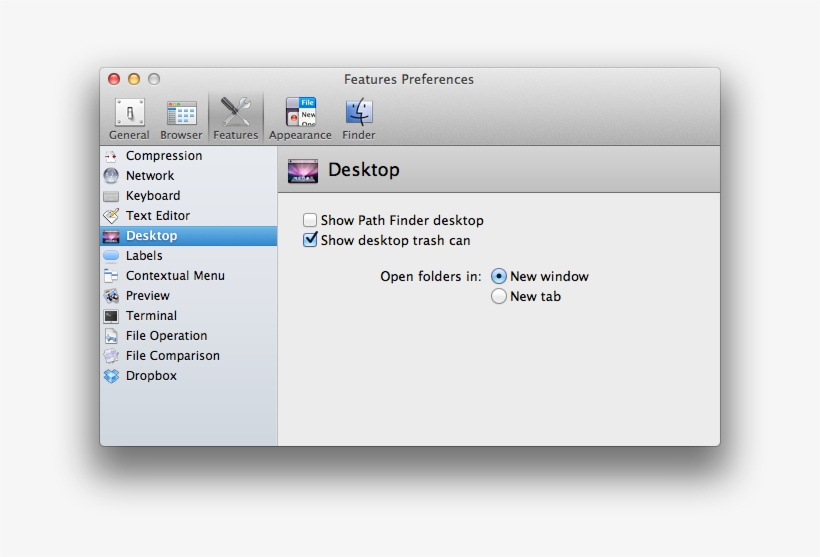The width and height of the screenshot is (820, 557).
Task: Click the Desktop pane heading text
Action: pyautogui.click(x=363, y=170)
